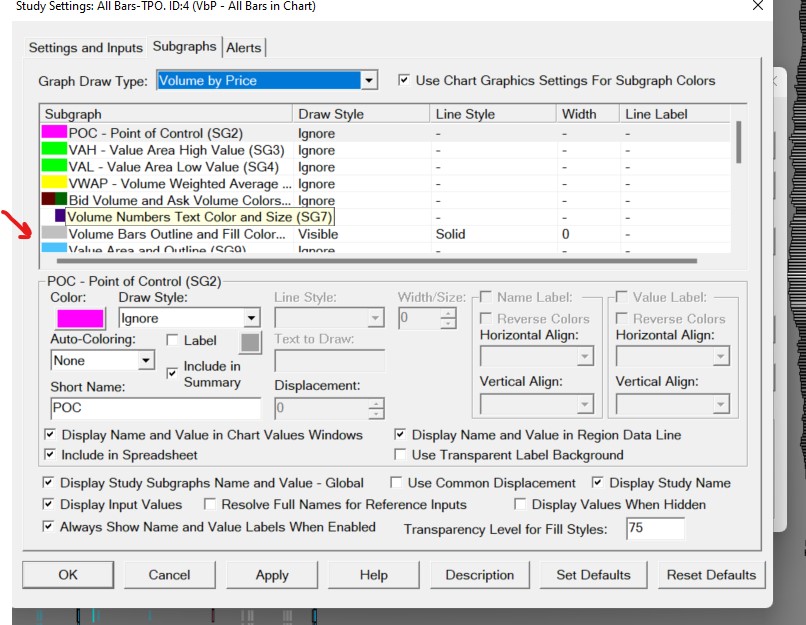Image resolution: width=806 pixels, height=625 pixels.
Task: Switch to the Settings and Inputs tab
Action: tap(85, 47)
